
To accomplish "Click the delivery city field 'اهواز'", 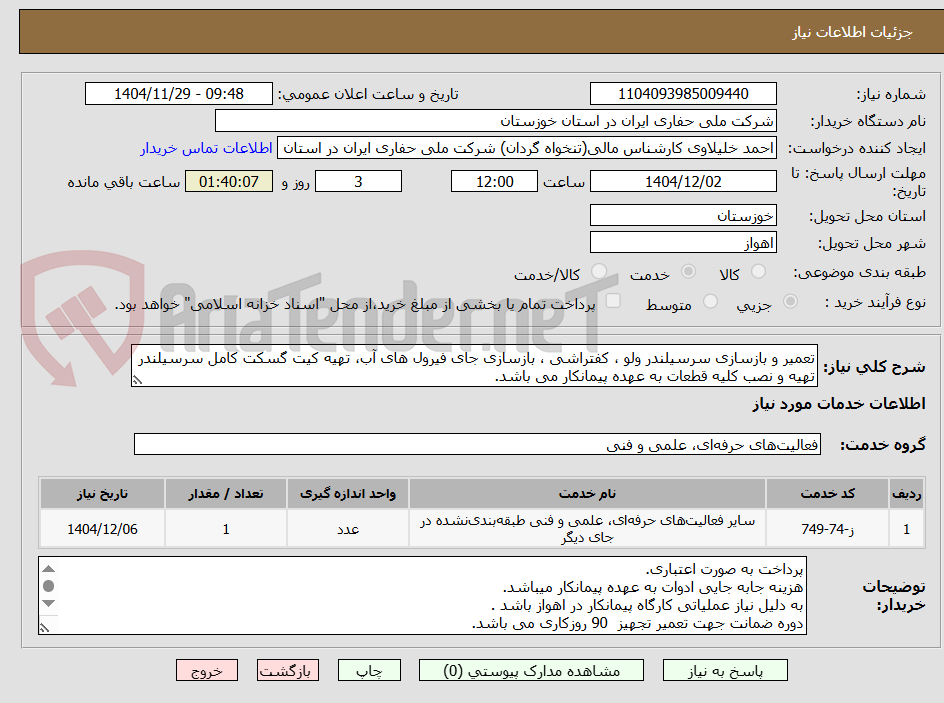I will (x=683, y=243).
